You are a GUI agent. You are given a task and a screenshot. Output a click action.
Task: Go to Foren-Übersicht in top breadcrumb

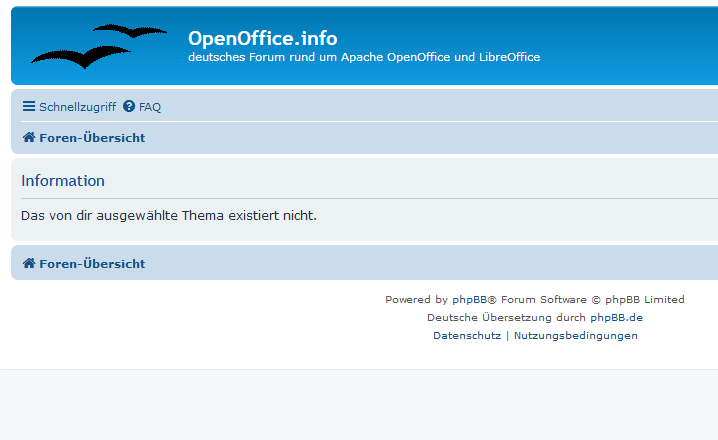[x=92, y=138]
